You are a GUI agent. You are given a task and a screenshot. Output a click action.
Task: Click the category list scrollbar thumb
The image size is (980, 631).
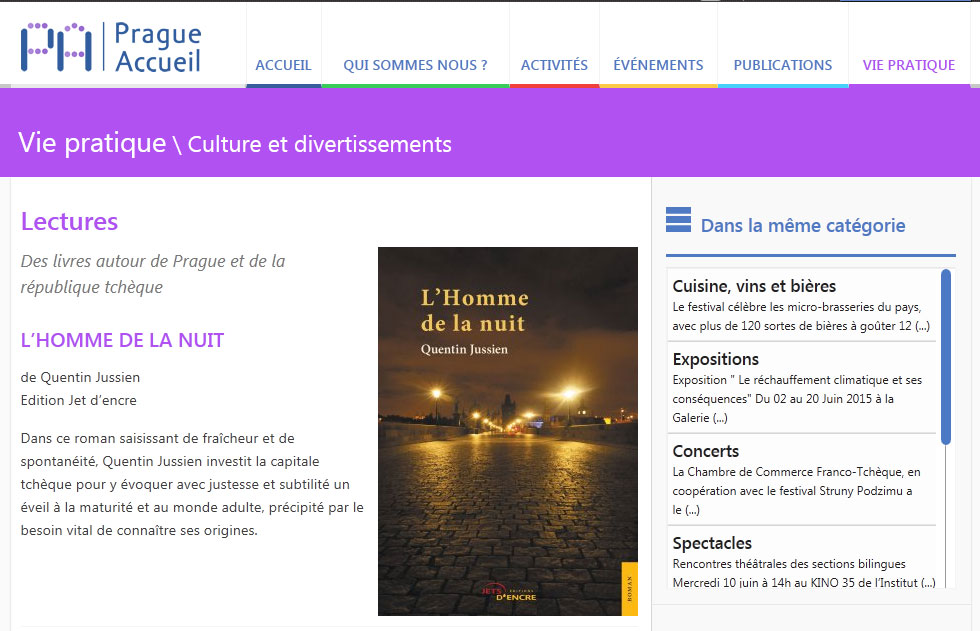tap(946, 357)
